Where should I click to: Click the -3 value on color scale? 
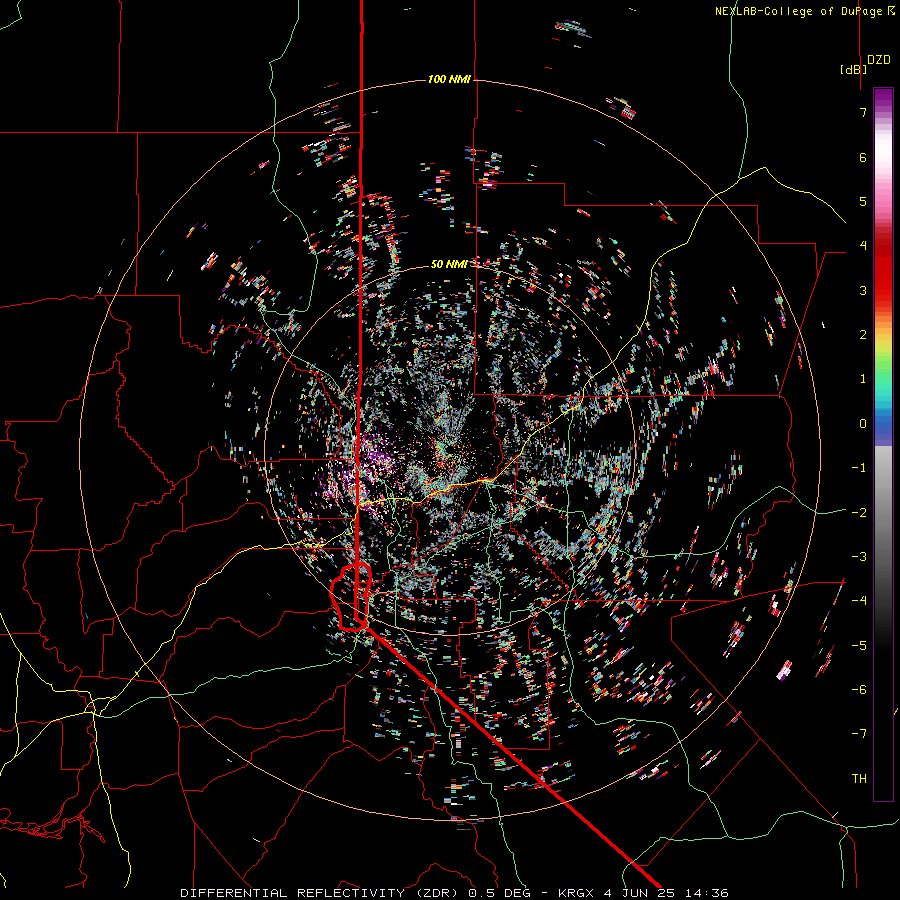[859, 557]
